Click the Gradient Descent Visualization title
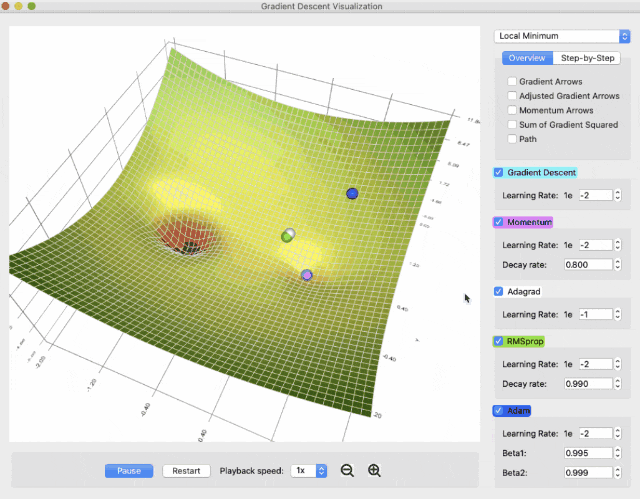This screenshot has width=640, height=499. click(322, 6)
